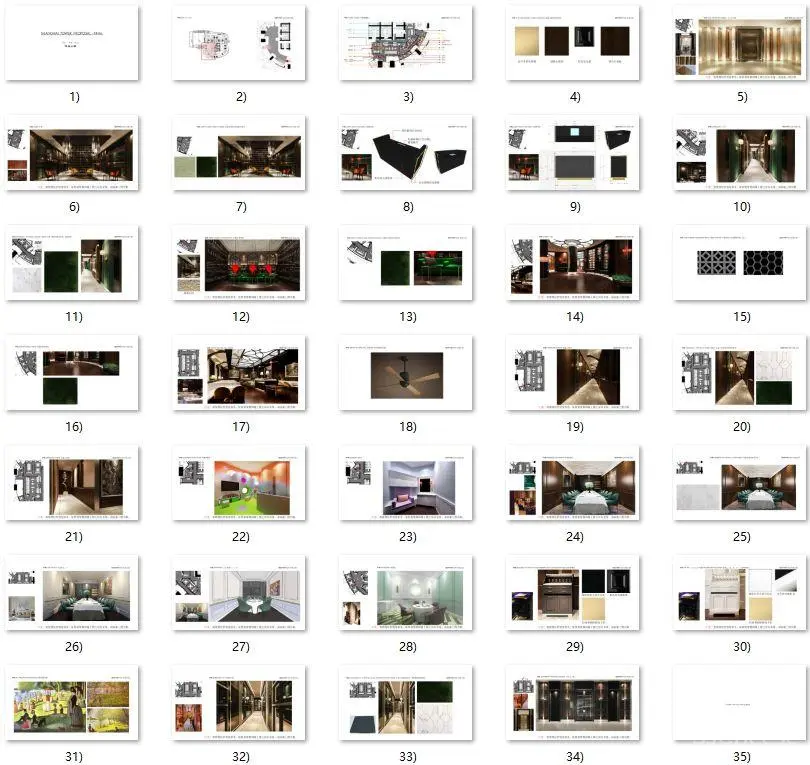Open slide 1 title page thumbnail
The width and height of the screenshot is (810, 765).
point(72,43)
